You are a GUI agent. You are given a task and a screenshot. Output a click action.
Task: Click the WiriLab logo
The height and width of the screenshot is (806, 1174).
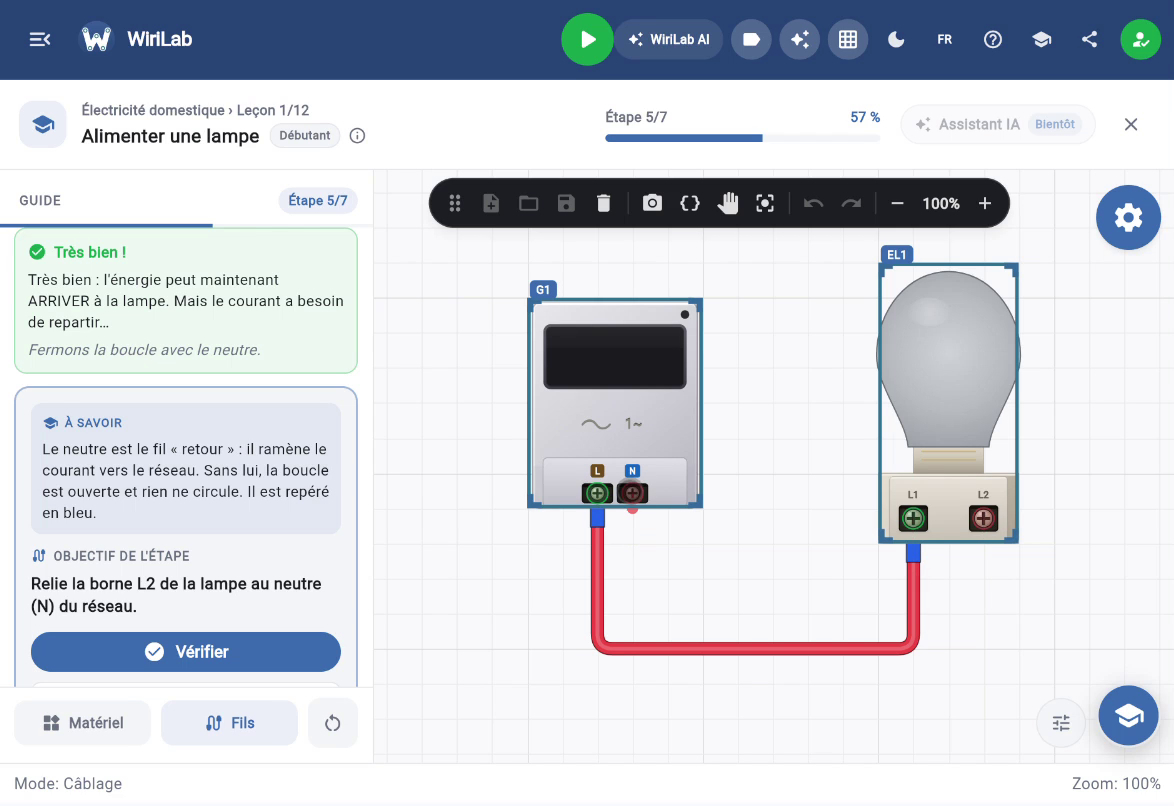pyautogui.click(x=96, y=39)
